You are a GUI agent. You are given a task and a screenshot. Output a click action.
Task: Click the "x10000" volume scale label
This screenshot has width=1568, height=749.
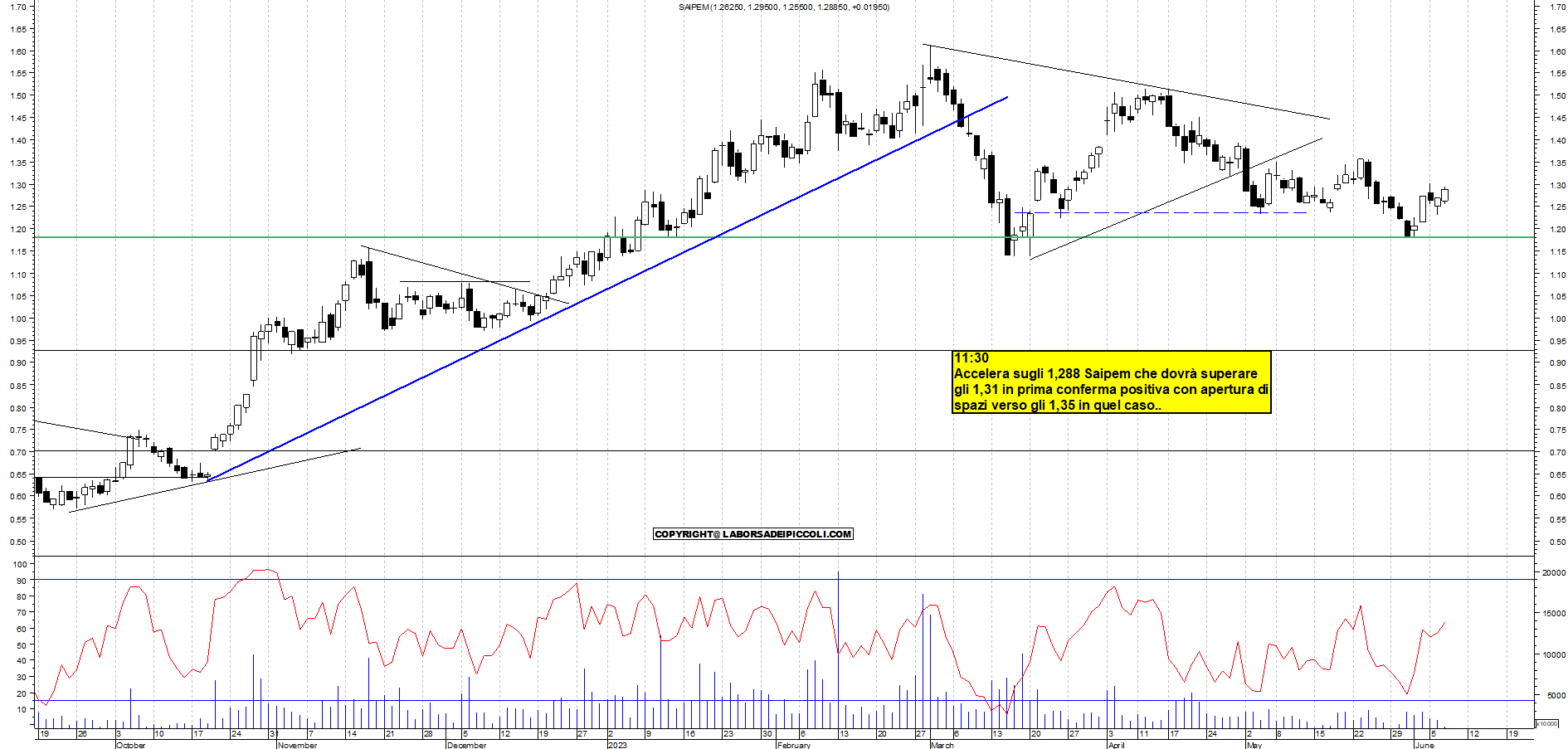pos(1547,723)
